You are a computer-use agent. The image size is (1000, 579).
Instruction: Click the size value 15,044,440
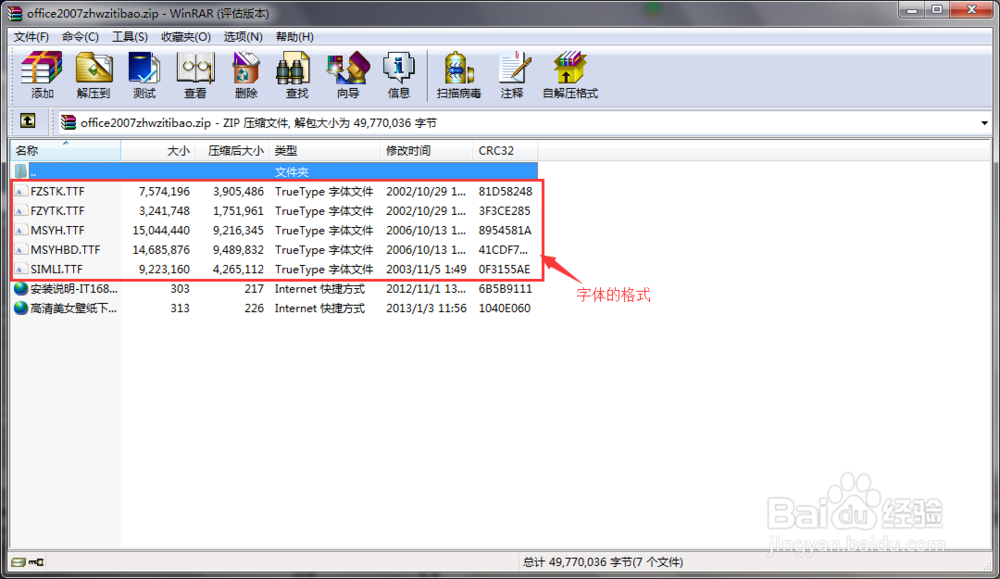coord(161,230)
